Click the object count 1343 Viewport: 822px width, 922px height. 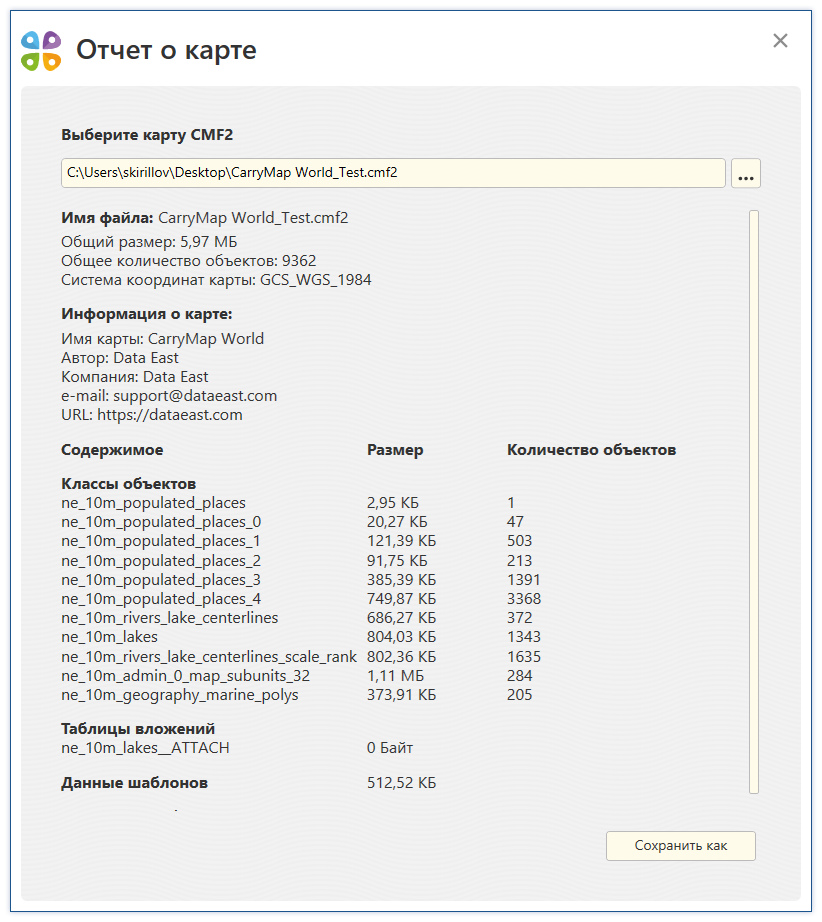523,637
